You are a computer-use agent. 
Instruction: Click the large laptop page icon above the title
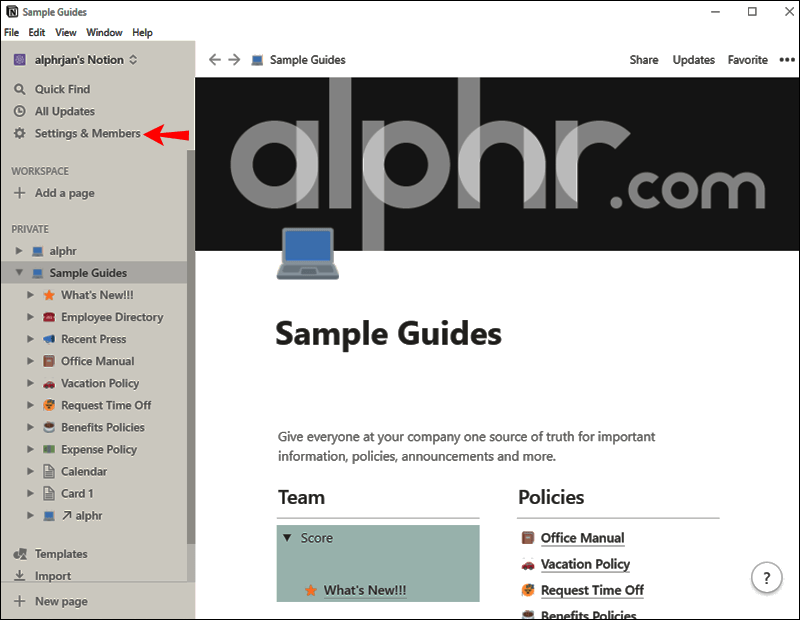pos(308,254)
